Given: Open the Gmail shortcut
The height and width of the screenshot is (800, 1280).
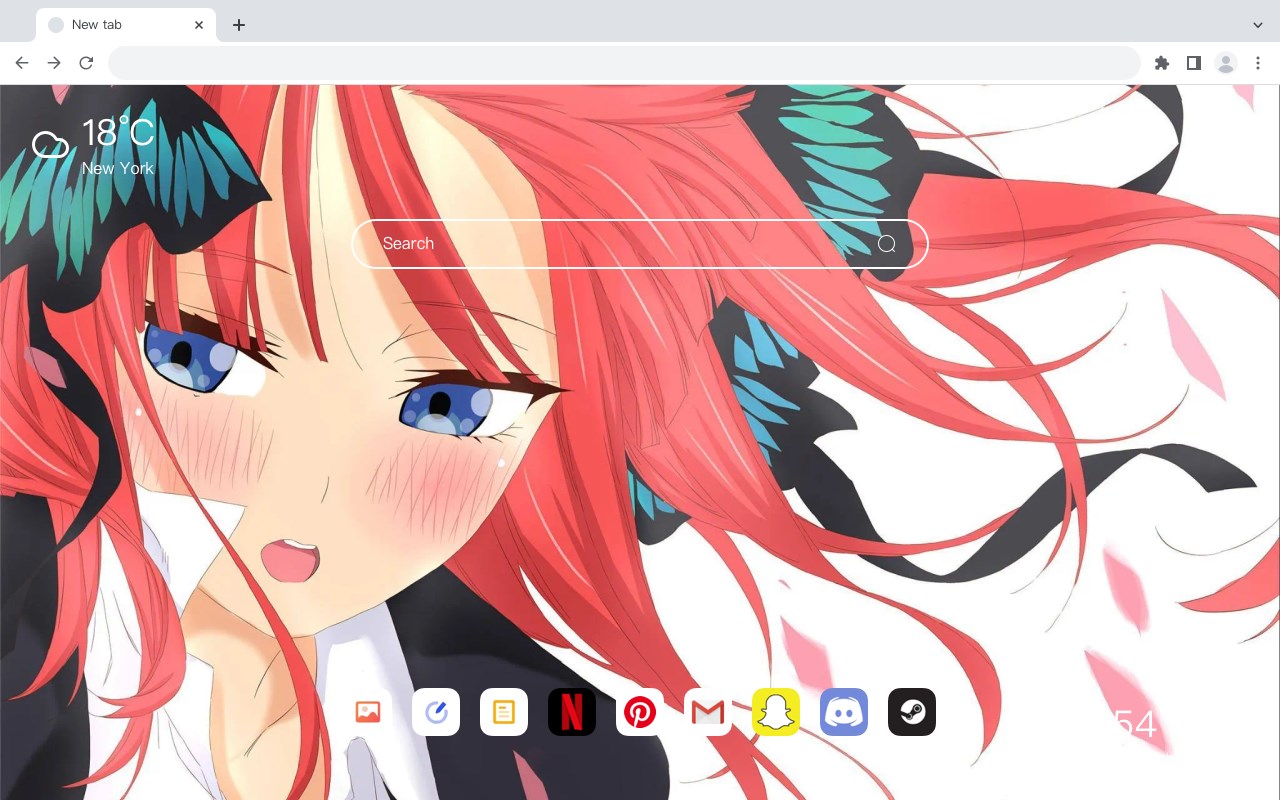Looking at the screenshot, I should [x=708, y=712].
